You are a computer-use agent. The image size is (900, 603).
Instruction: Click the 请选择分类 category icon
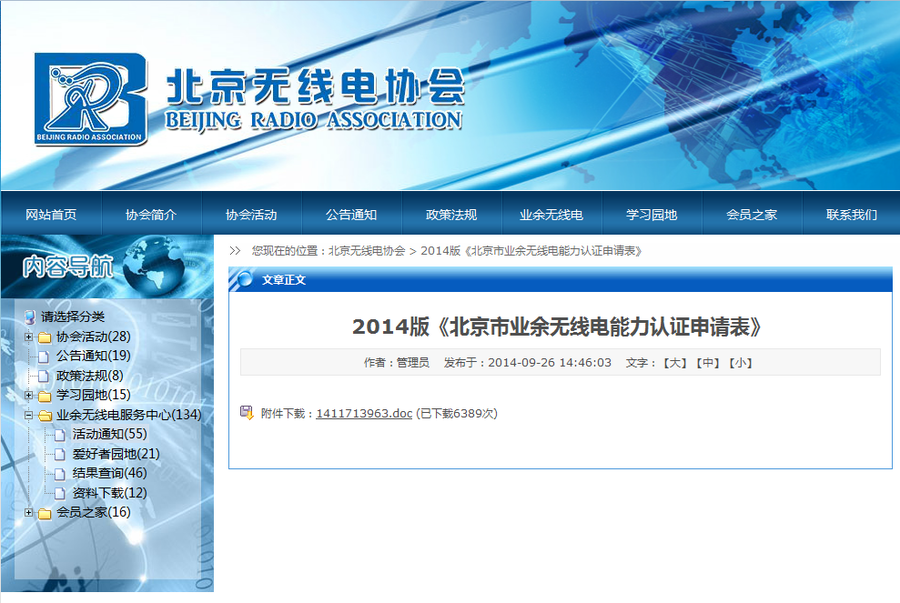[x=29, y=317]
